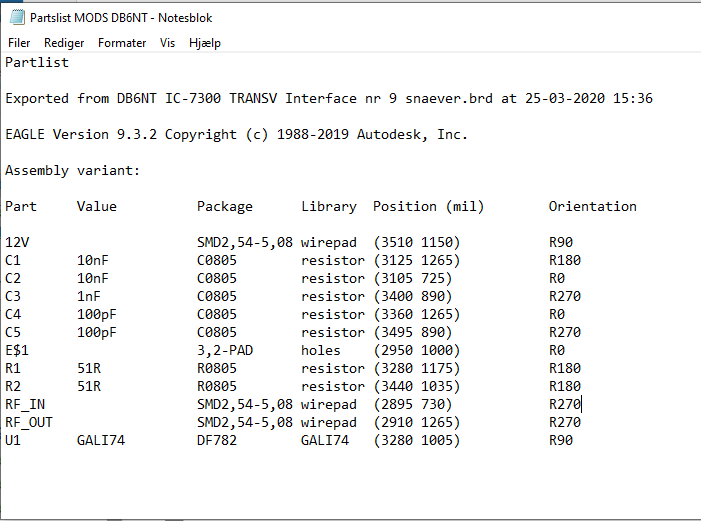Viewport: 701px width, 521px height.
Task: Place cursor on the GALI74 value for U1
Action: pos(101,441)
